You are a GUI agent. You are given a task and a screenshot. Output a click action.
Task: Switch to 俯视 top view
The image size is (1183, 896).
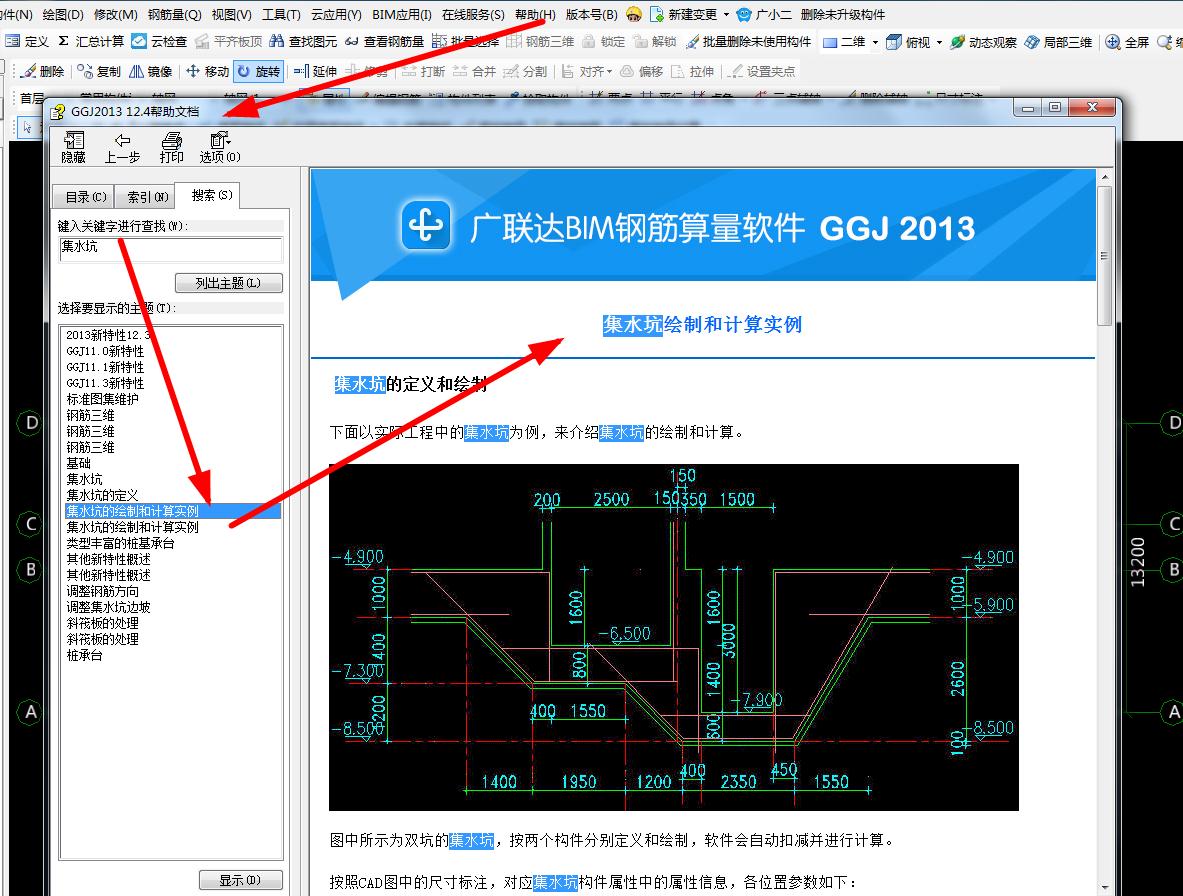coord(908,41)
